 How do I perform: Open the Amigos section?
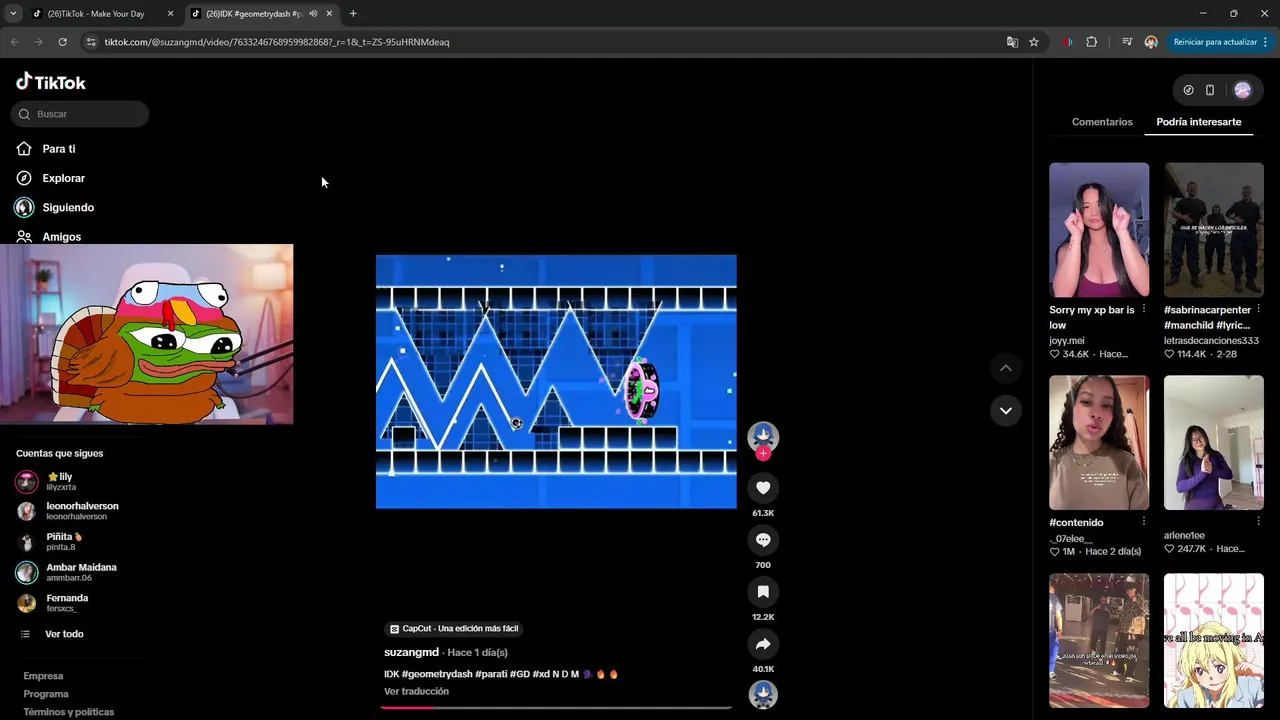pyautogui.click(x=48, y=237)
